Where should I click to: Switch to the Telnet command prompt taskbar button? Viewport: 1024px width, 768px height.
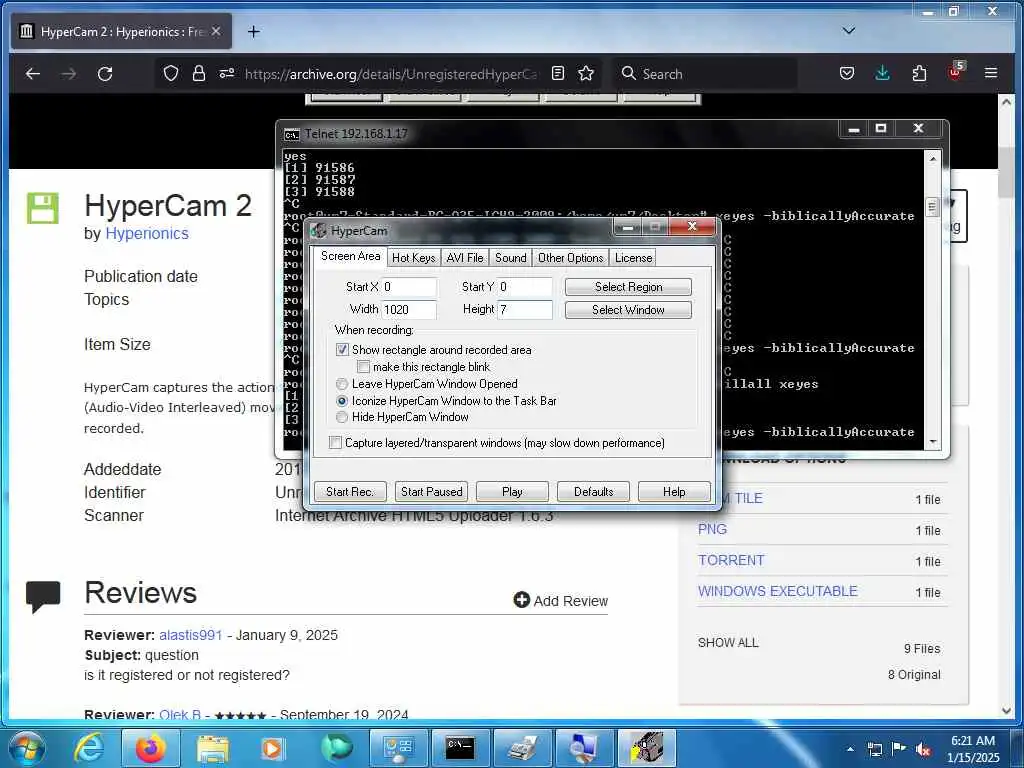point(460,748)
